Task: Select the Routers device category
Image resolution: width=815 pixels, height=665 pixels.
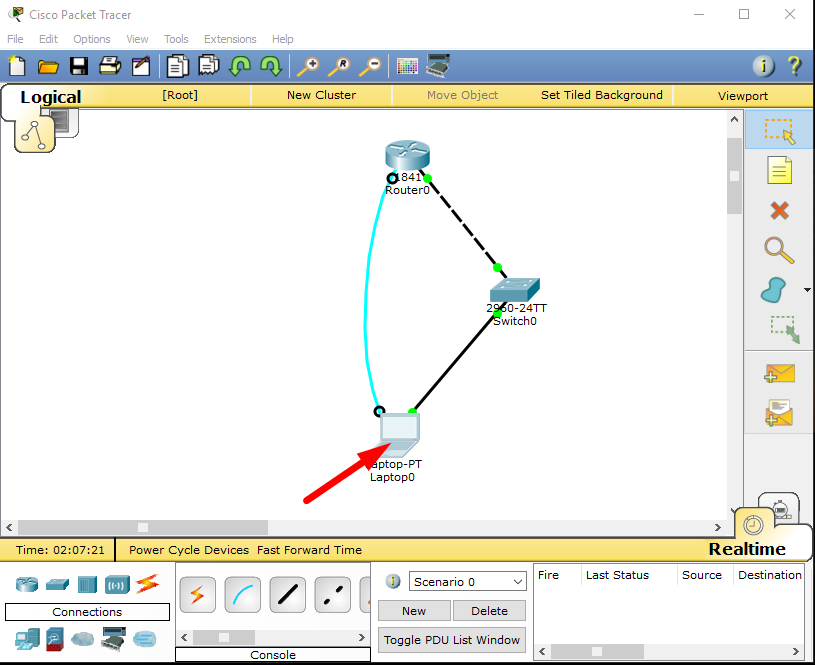Action: click(x=27, y=584)
